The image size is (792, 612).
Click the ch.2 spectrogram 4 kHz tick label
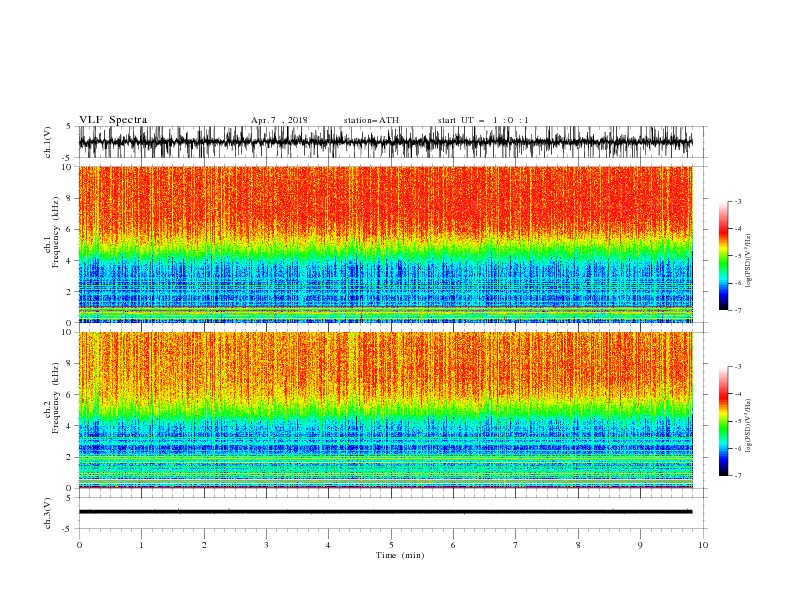[69, 426]
